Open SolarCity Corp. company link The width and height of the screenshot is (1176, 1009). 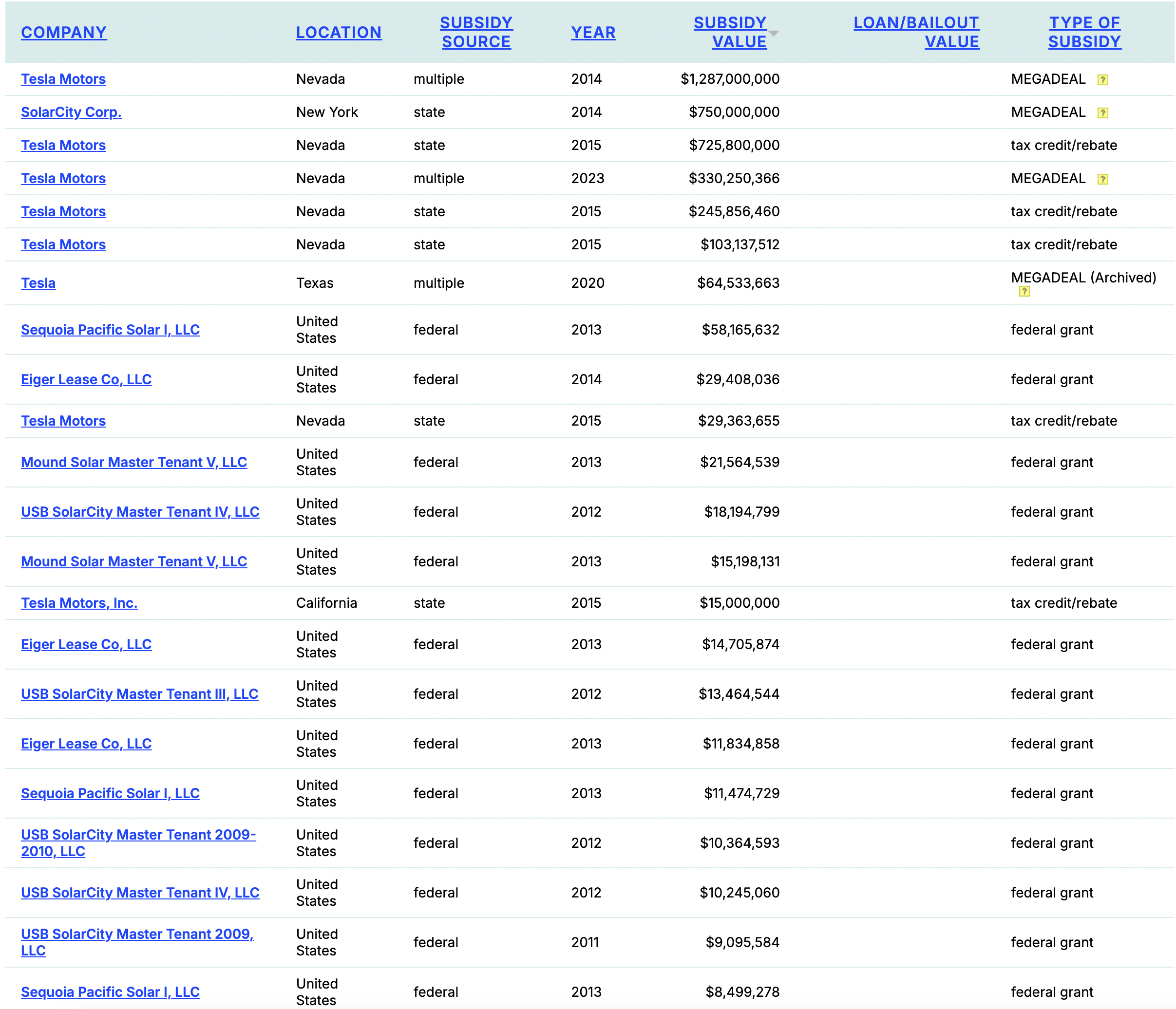coord(71,112)
